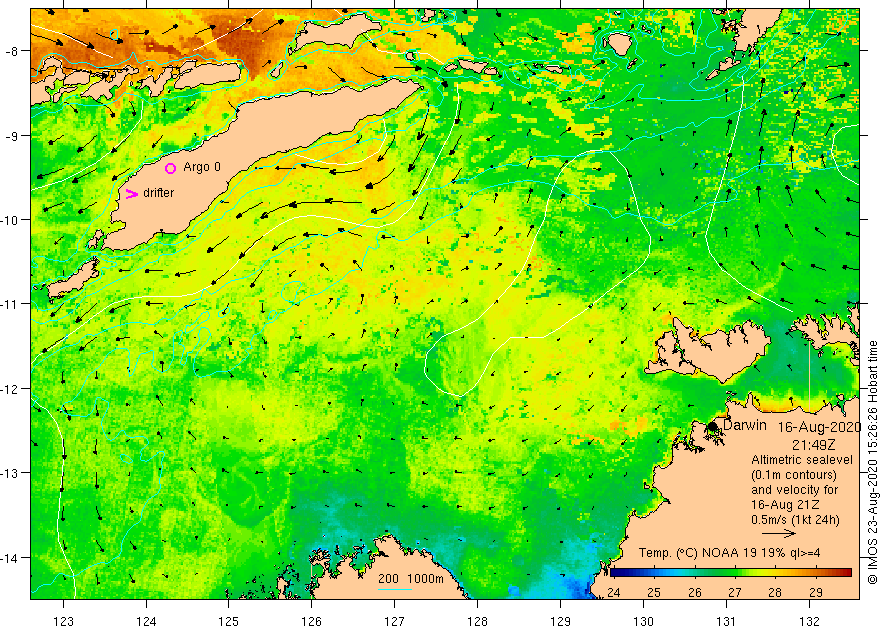Click the 'Argo 0' label
The image size is (880, 630).
(x=202, y=167)
